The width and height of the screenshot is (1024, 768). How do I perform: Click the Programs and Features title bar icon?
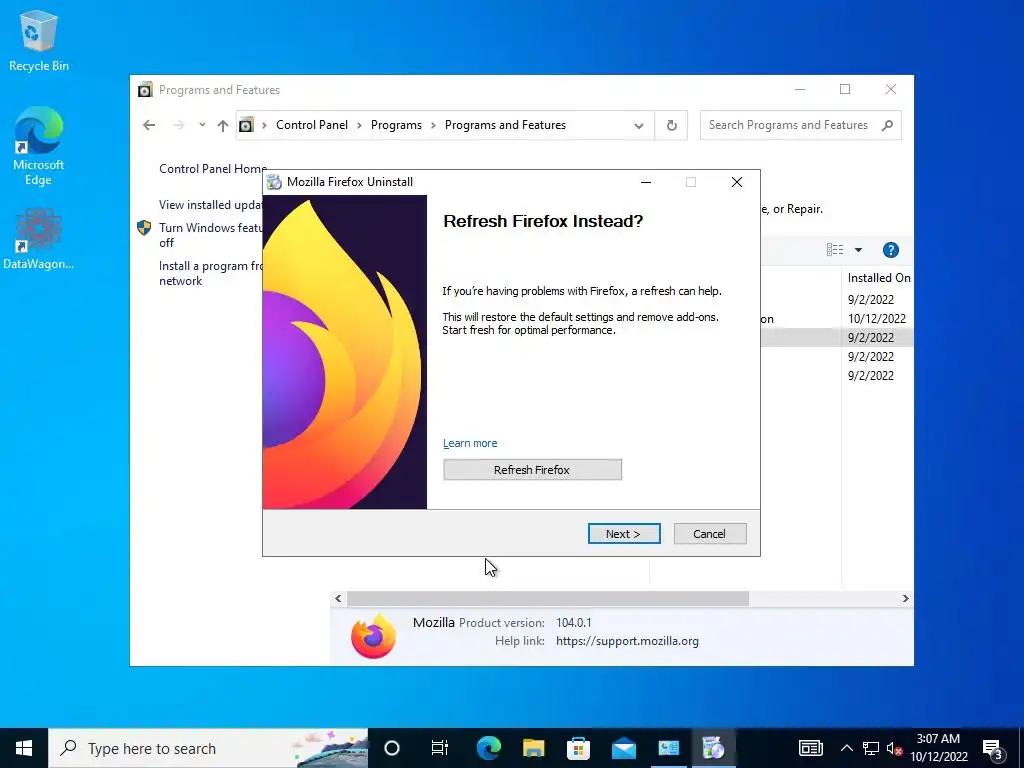[x=145, y=89]
